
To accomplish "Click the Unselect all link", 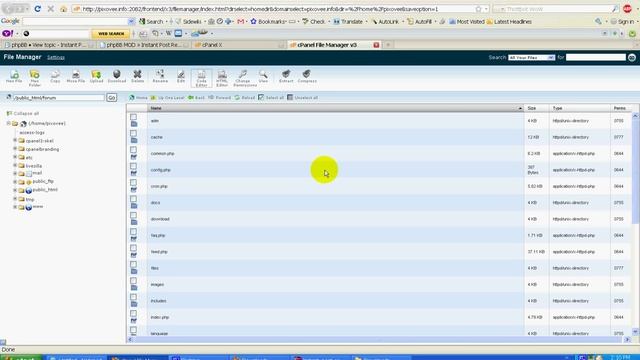I will (302, 98).
